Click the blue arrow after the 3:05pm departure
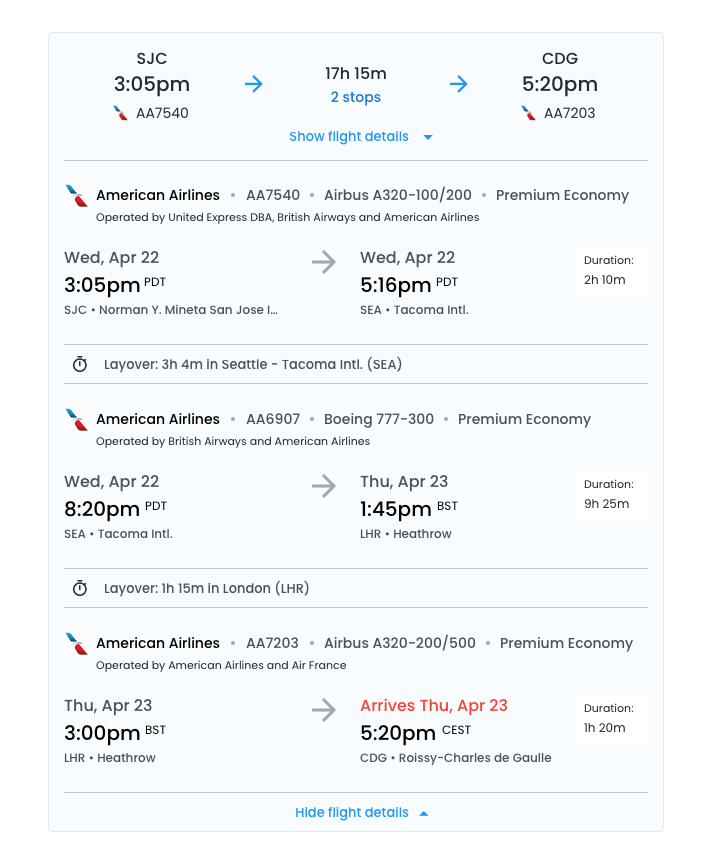This screenshot has height=864, width=712. (x=254, y=84)
